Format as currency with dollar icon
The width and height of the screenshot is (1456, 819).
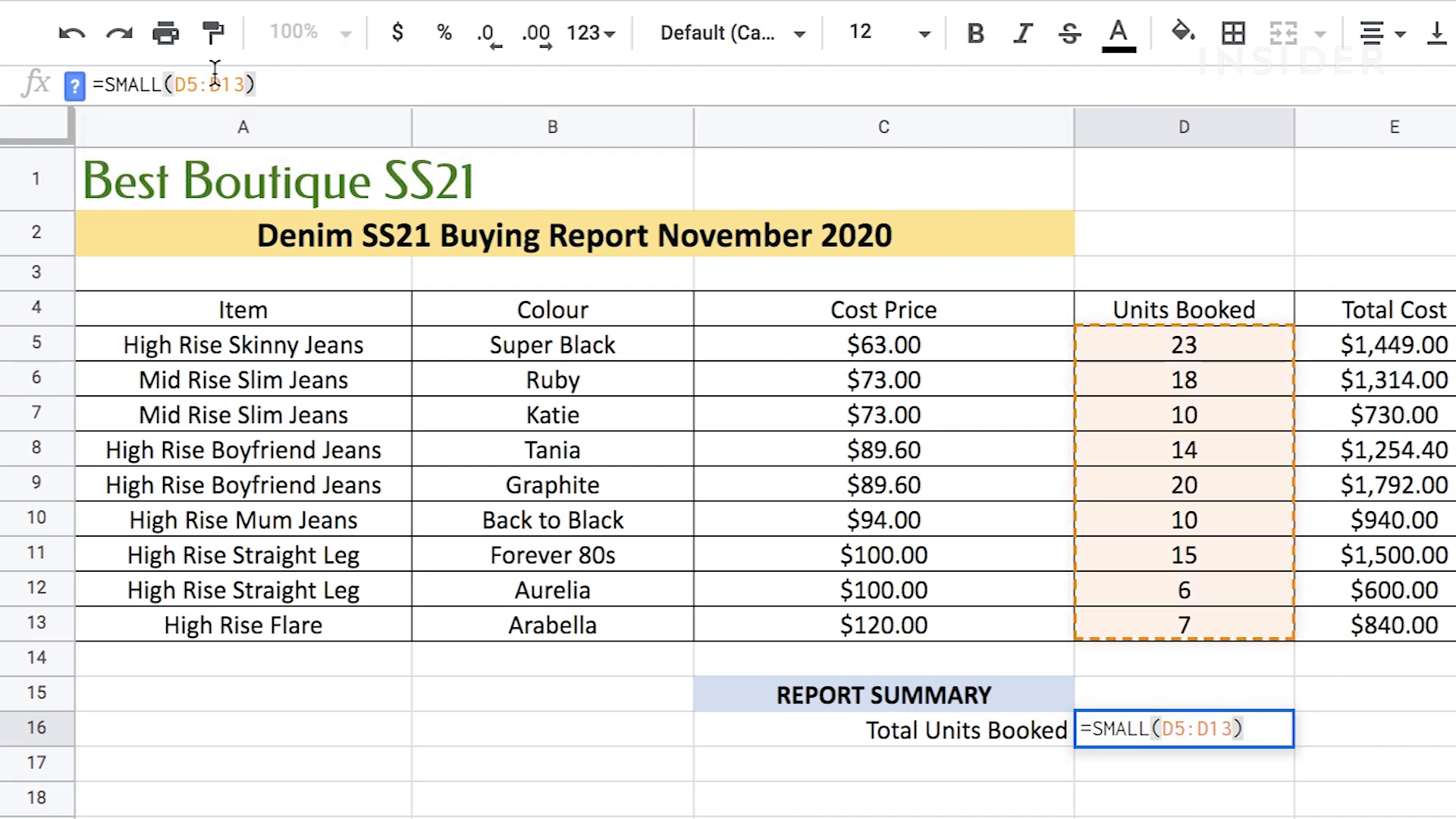pyautogui.click(x=397, y=33)
